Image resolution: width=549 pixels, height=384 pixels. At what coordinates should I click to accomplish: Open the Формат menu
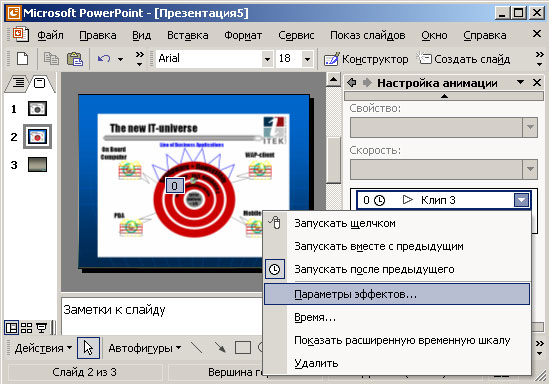coord(243,35)
